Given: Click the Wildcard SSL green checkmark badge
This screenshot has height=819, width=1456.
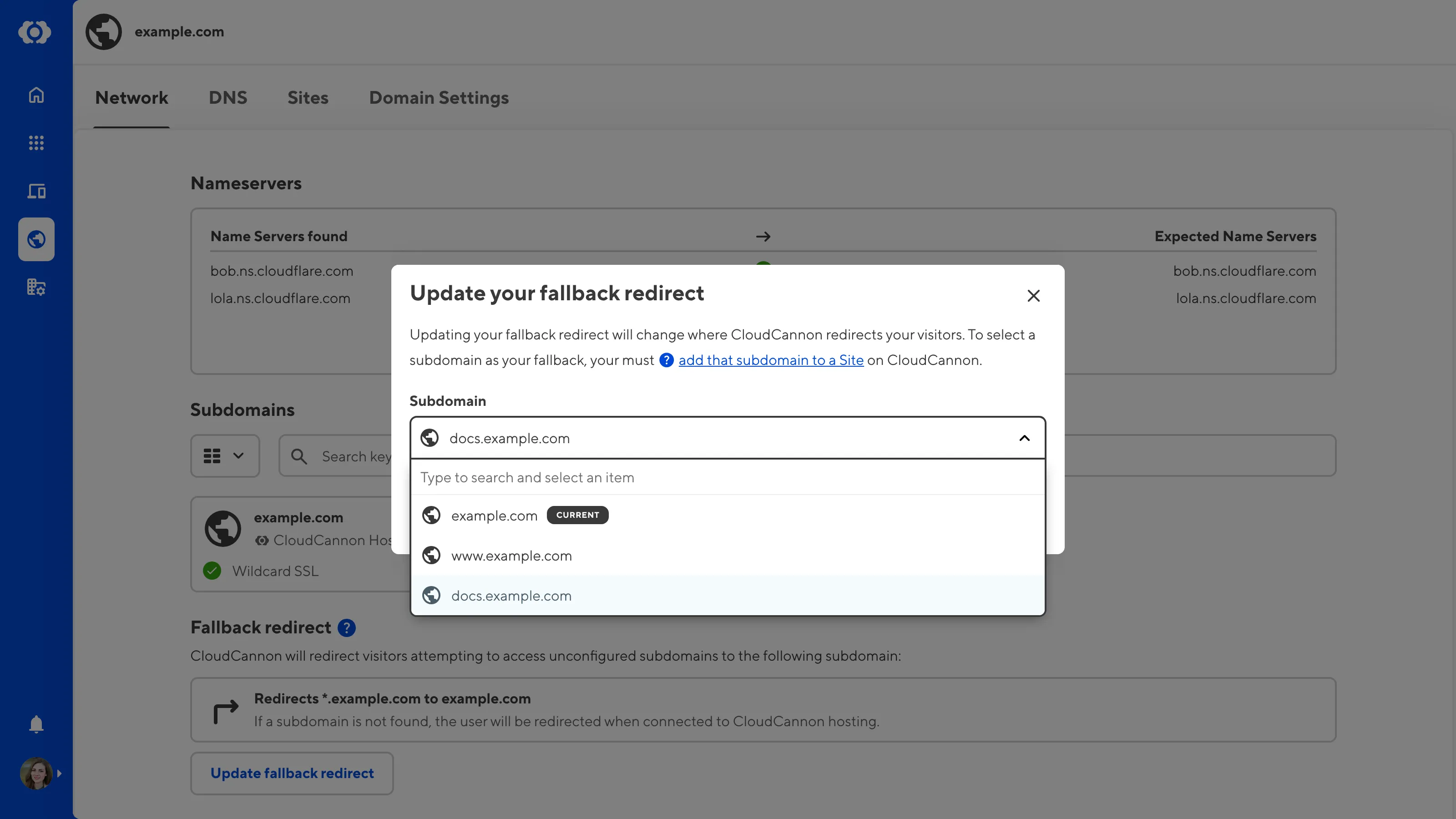Looking at the screenshot, I should (x=212, y=571).
